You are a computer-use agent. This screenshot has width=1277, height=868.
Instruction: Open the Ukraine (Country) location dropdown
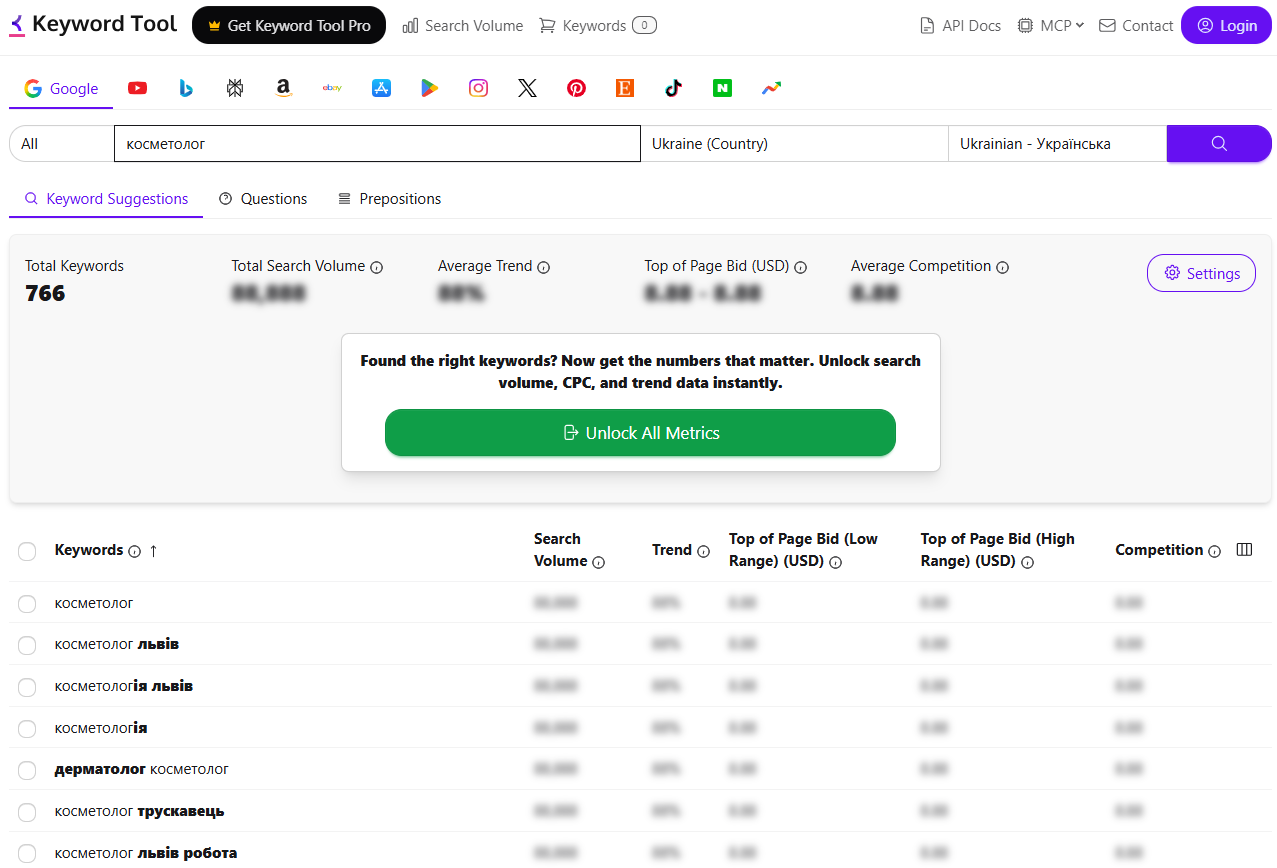(794, 143)
